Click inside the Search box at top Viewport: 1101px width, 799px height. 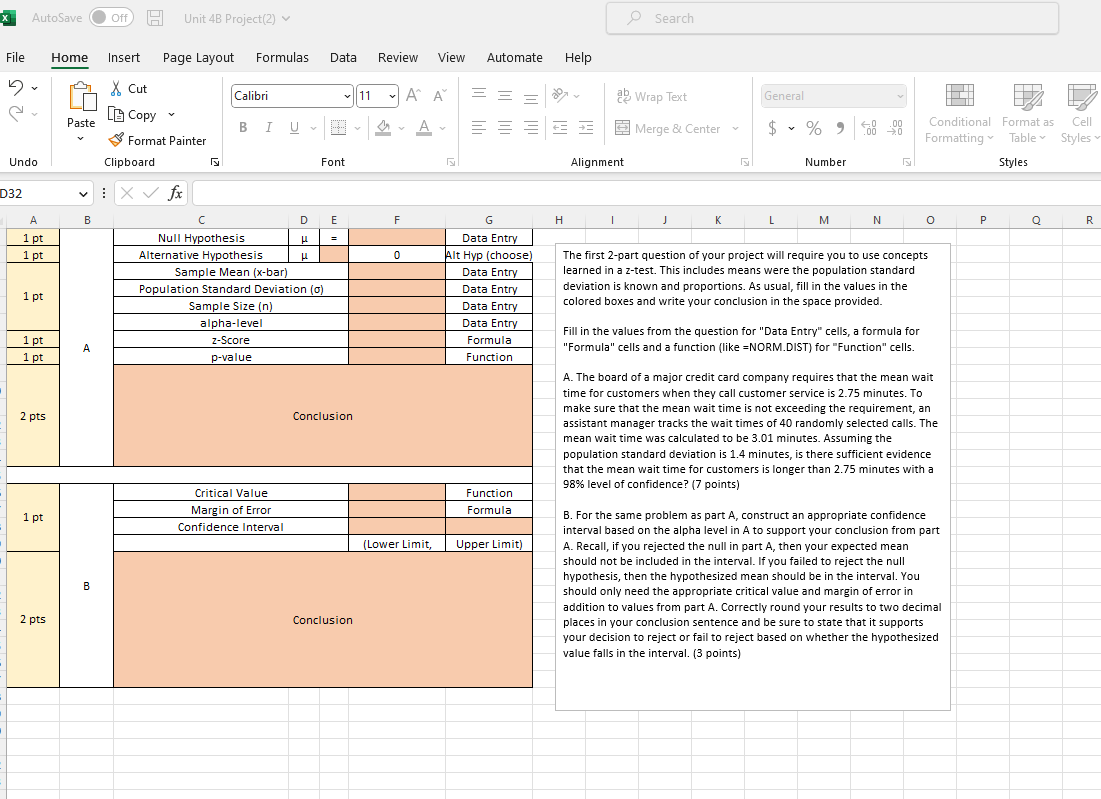click(831, 18)
